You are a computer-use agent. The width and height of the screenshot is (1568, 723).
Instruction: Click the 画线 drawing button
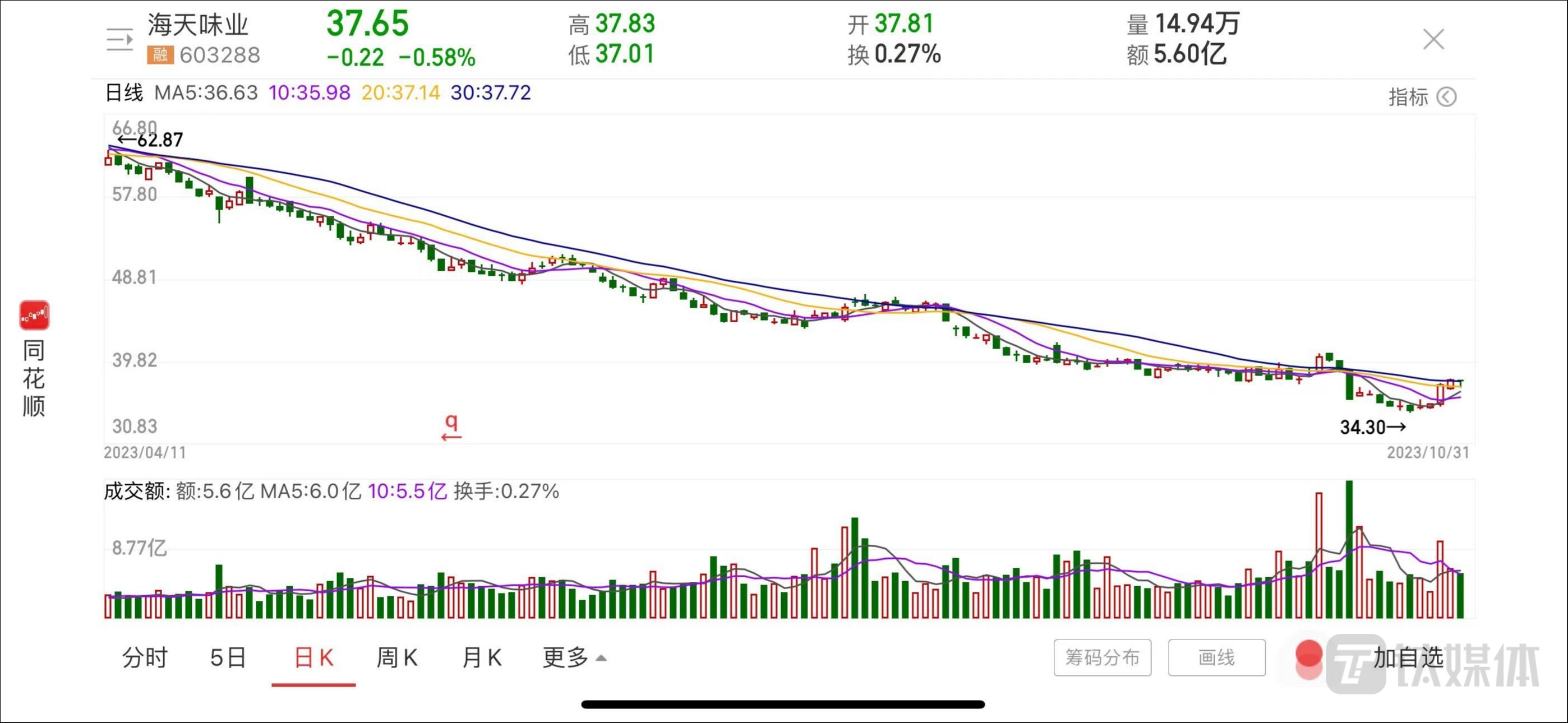pos(1216,657)
